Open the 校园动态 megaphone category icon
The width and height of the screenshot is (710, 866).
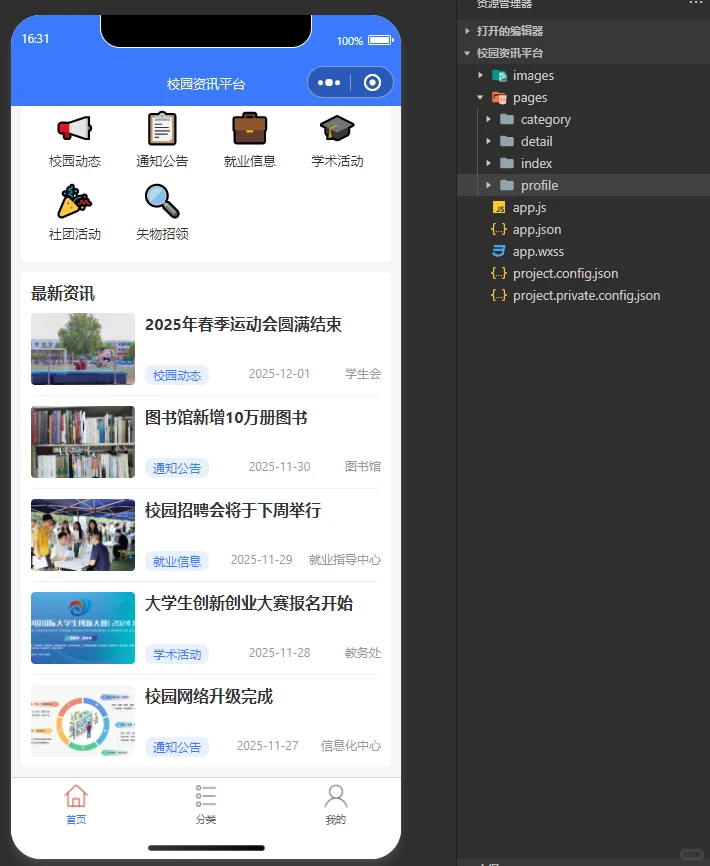(x=75, y=129)
